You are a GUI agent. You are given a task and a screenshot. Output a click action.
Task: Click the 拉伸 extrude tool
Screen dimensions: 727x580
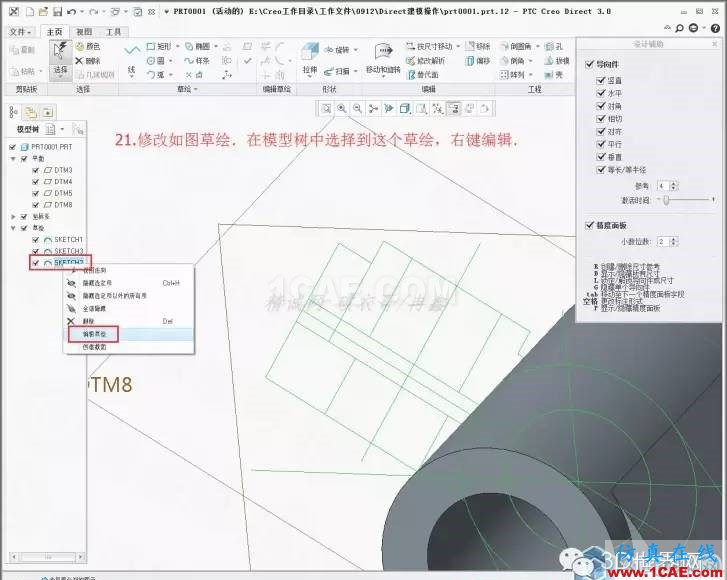pyautogui.click(x=310, y=59)
